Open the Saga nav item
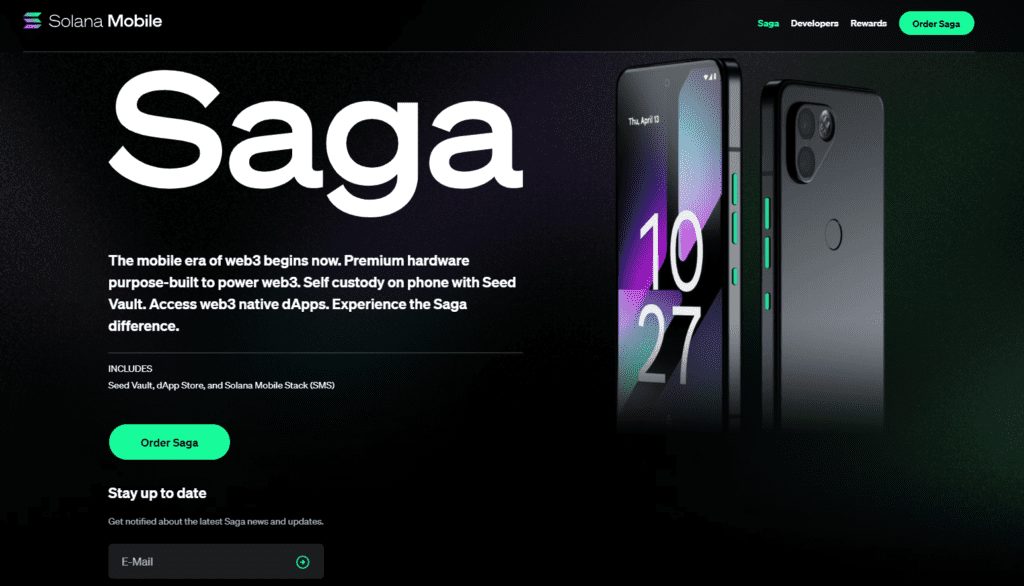Screen dimensions: 1024x586 coord(768,24)
